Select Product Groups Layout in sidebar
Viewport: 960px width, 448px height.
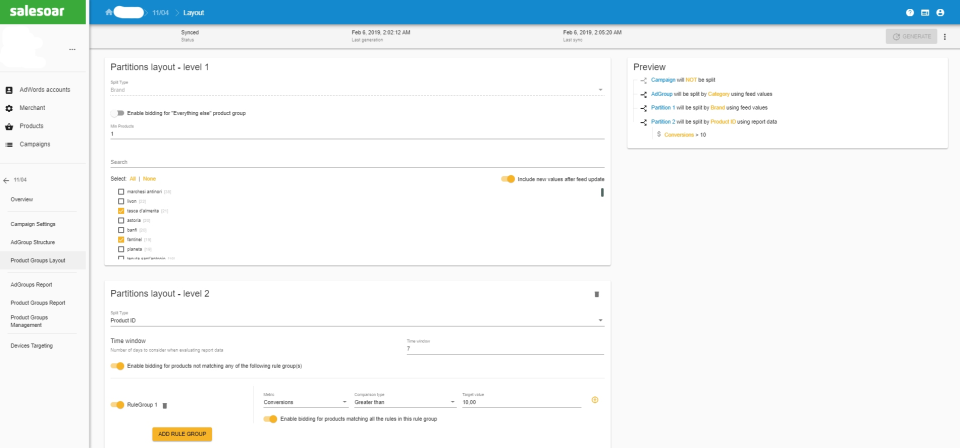tap(38, 261)
